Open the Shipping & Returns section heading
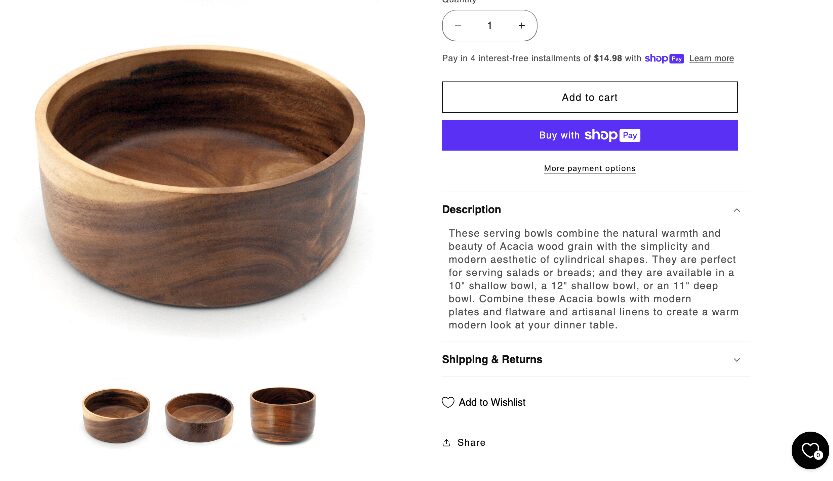The height and width of the screenshot is (481, 833). click(x=492, y=360)
